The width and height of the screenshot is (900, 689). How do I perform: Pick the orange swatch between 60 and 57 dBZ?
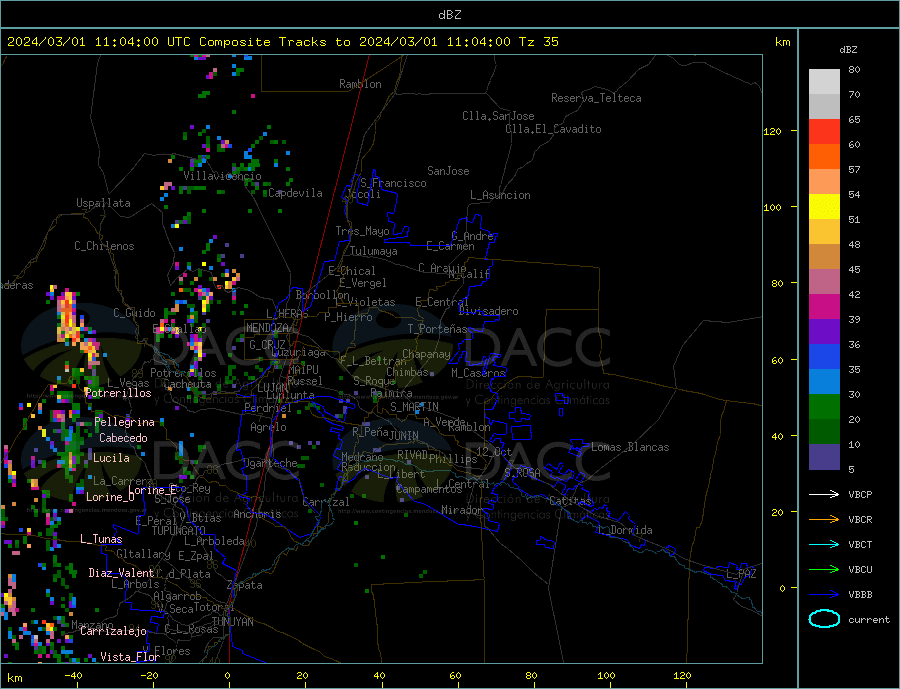click(824, 157)
